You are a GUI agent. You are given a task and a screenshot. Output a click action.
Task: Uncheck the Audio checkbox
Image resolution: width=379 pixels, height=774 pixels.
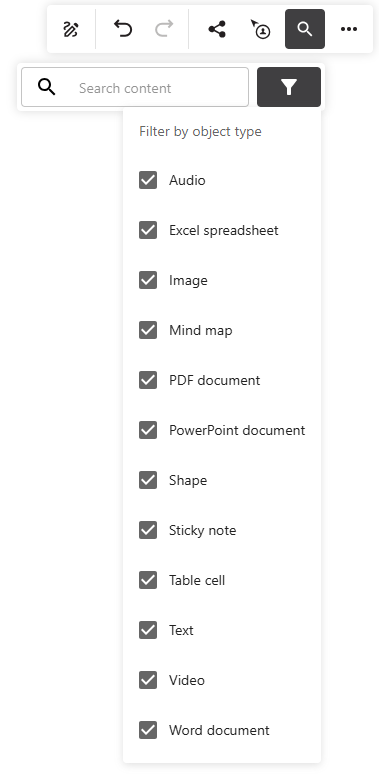point(148,180)
